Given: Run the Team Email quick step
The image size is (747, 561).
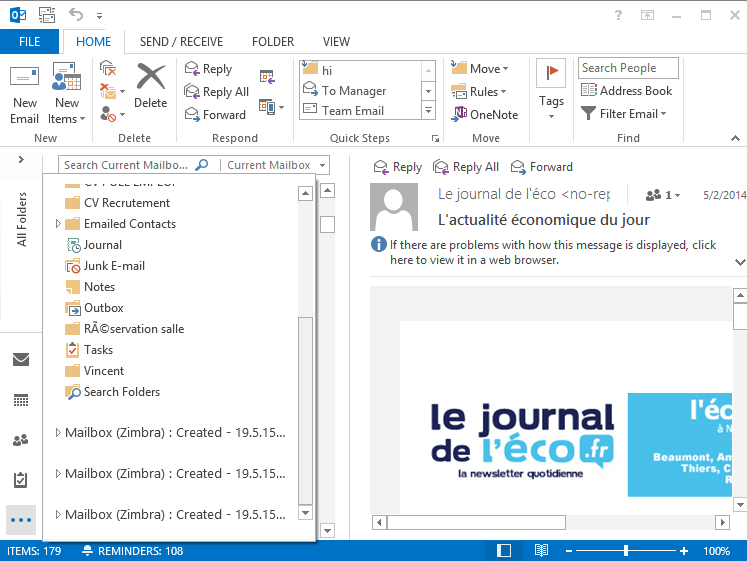Looking at the screenshot, I should click(x=361, y=110).
